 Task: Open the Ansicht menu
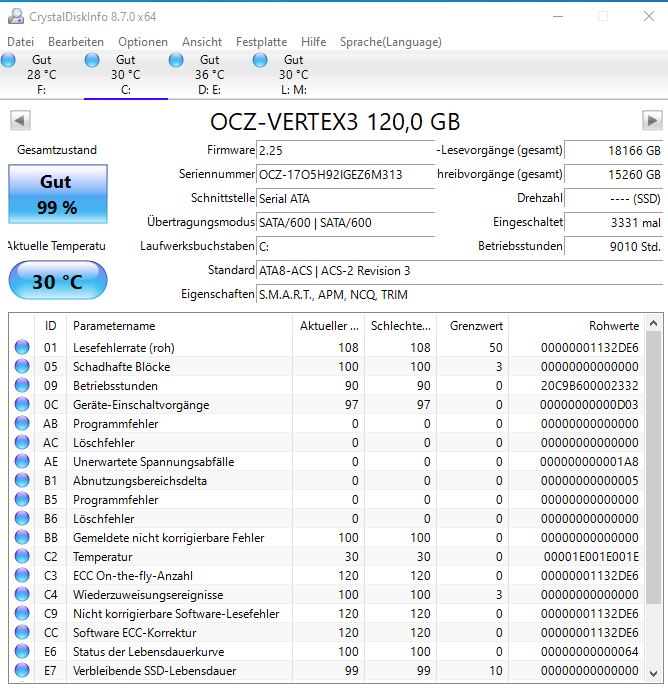tap(202, 42)
